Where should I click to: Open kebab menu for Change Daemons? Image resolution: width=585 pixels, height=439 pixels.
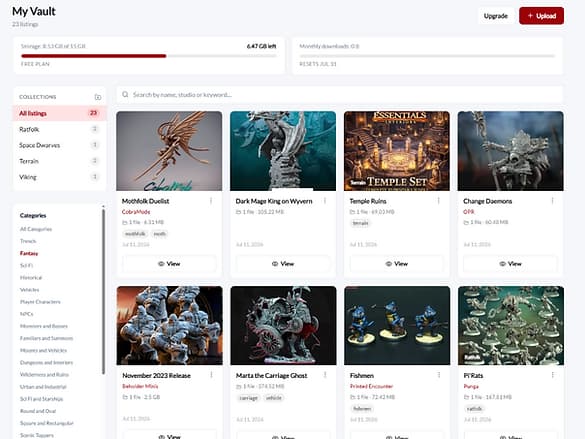(553, 201)
